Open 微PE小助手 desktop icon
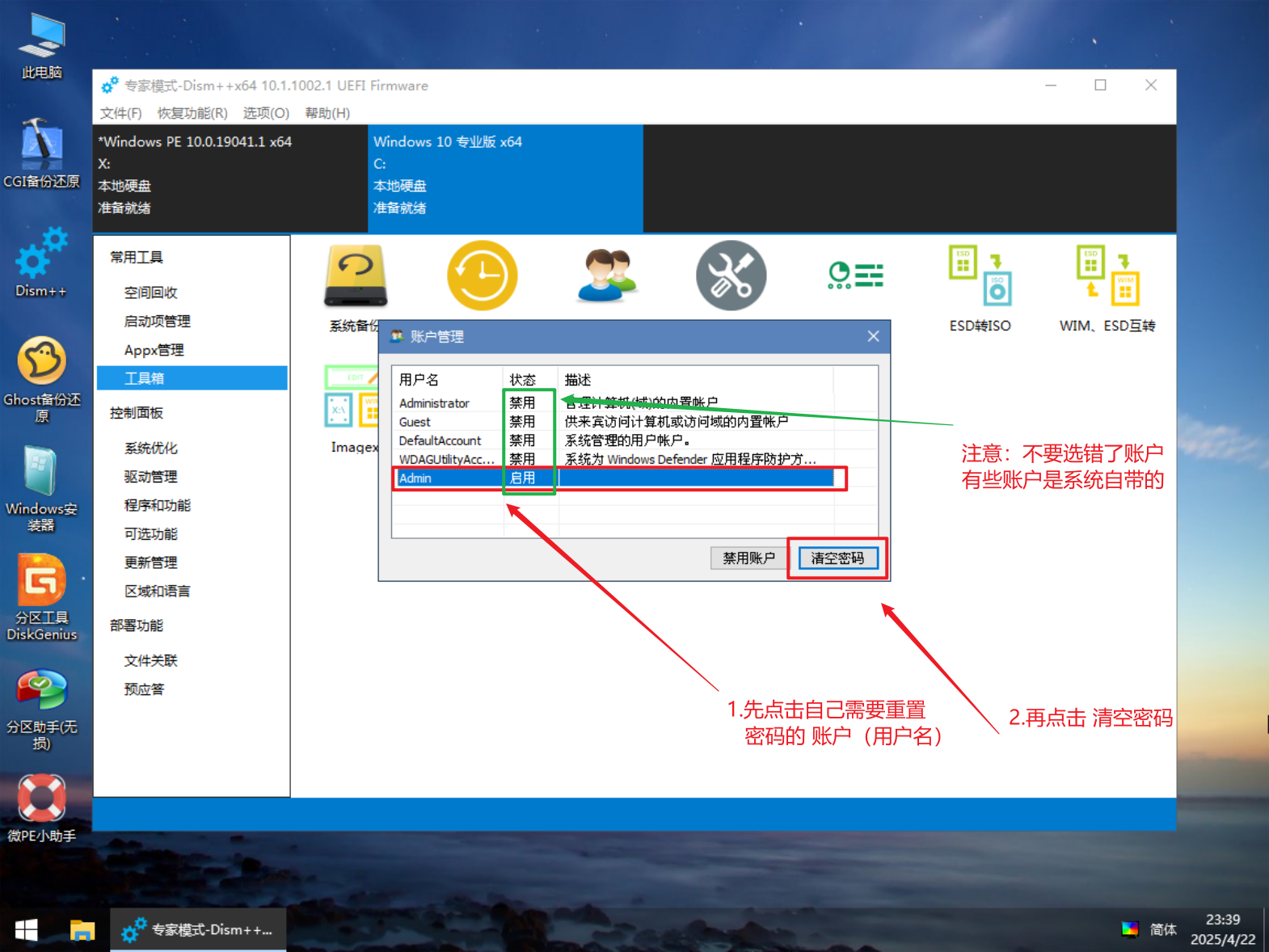 (41, 807)
